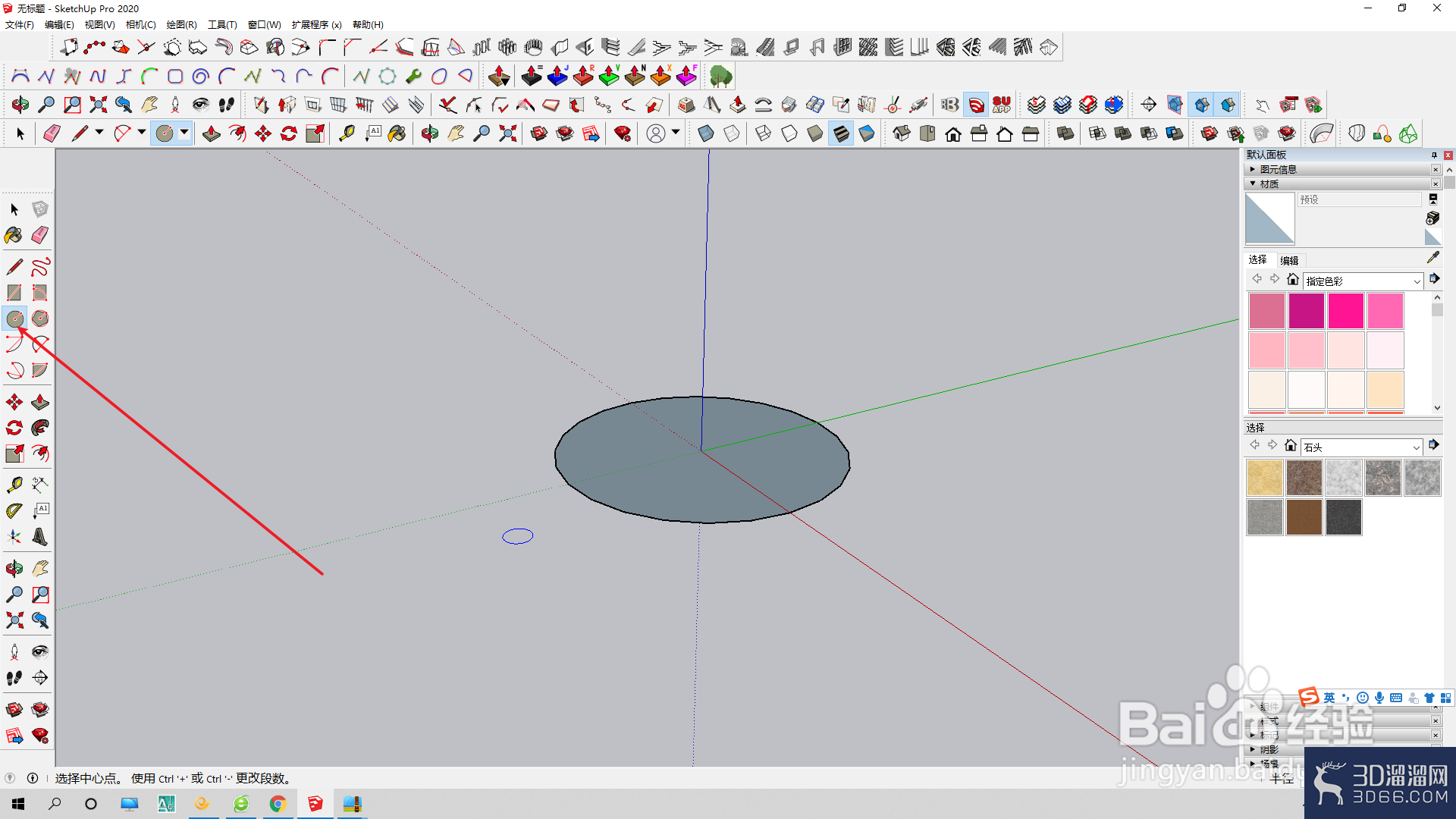
Task: Open the user account dropdown arrow
Action: (676, 133)
